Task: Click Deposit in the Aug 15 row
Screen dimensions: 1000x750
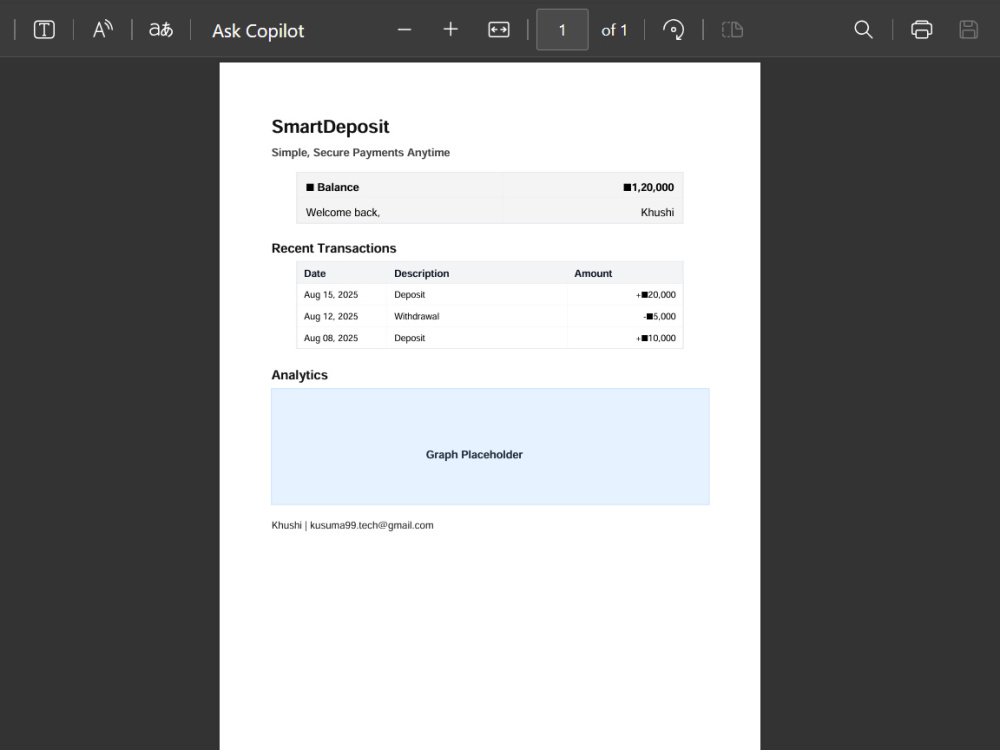Action: [409, 295]
